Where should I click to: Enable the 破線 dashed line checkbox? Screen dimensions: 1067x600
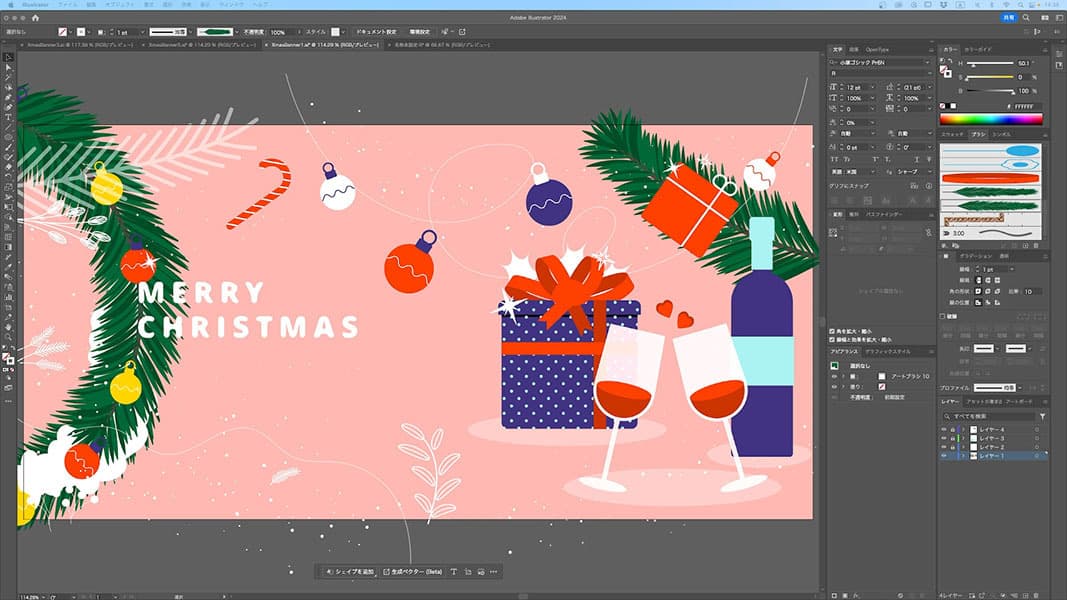click(943, 317)
